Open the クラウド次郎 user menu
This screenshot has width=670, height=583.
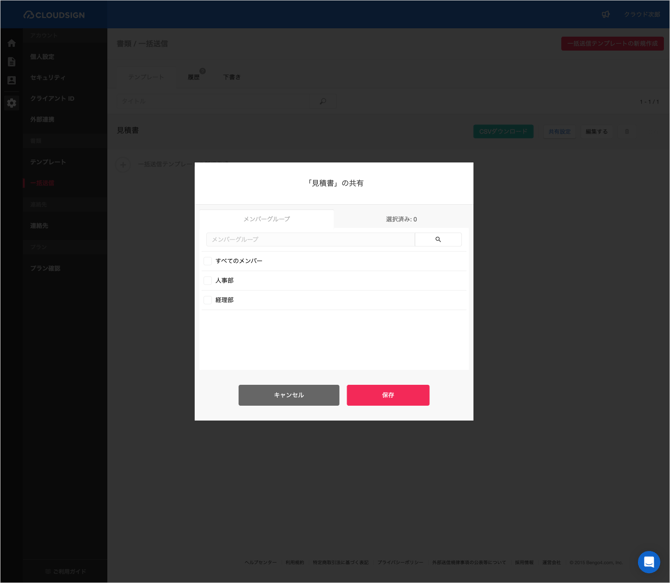click(x=641, y=14)
